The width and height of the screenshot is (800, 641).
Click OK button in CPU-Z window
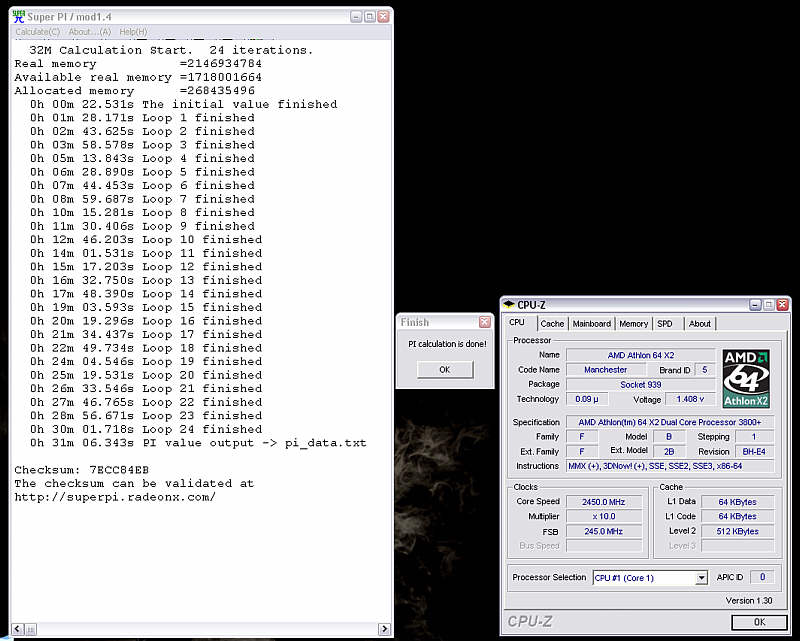(759, 622)
